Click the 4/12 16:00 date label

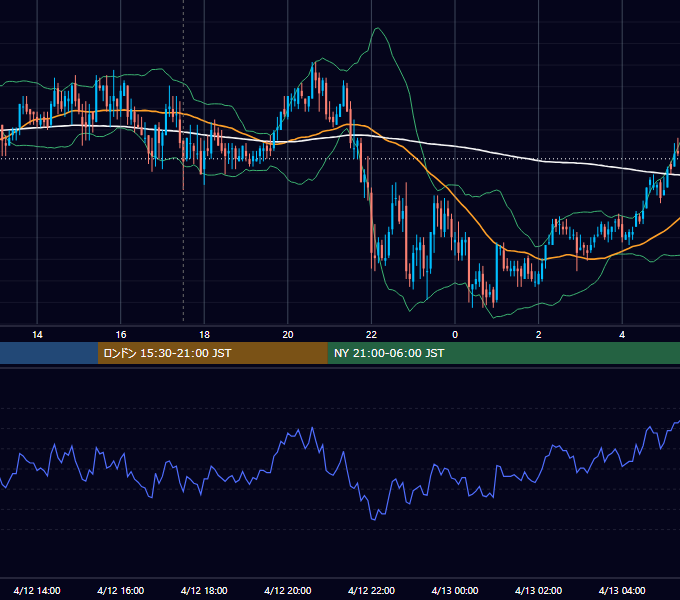[x=121, y=590]
